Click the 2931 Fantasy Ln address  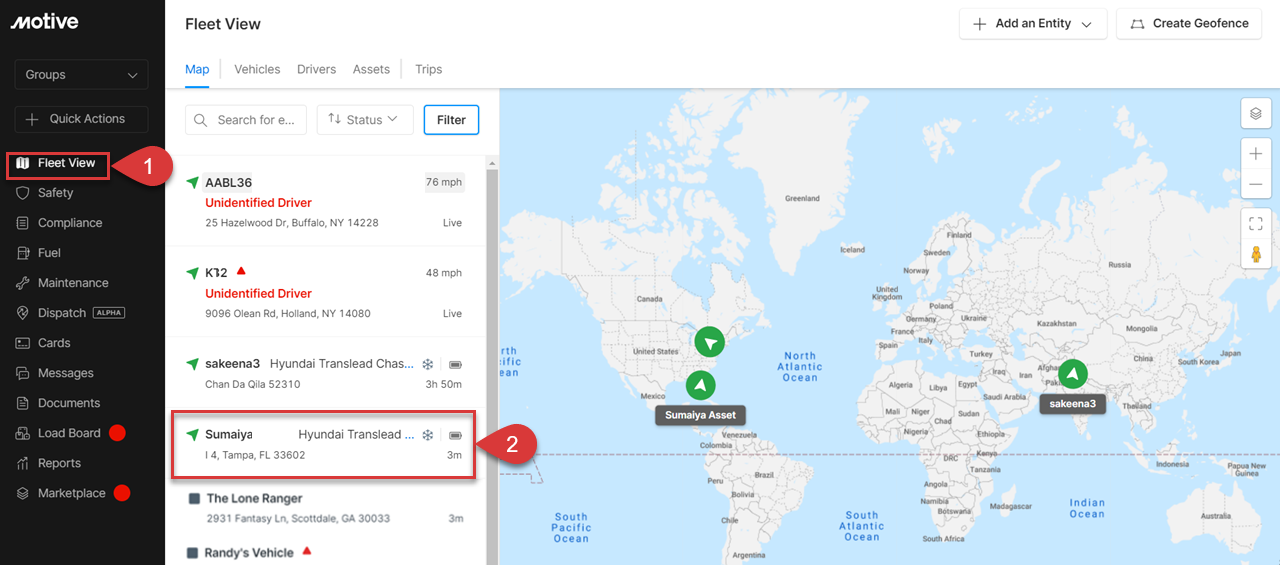[x=298, y=519]
